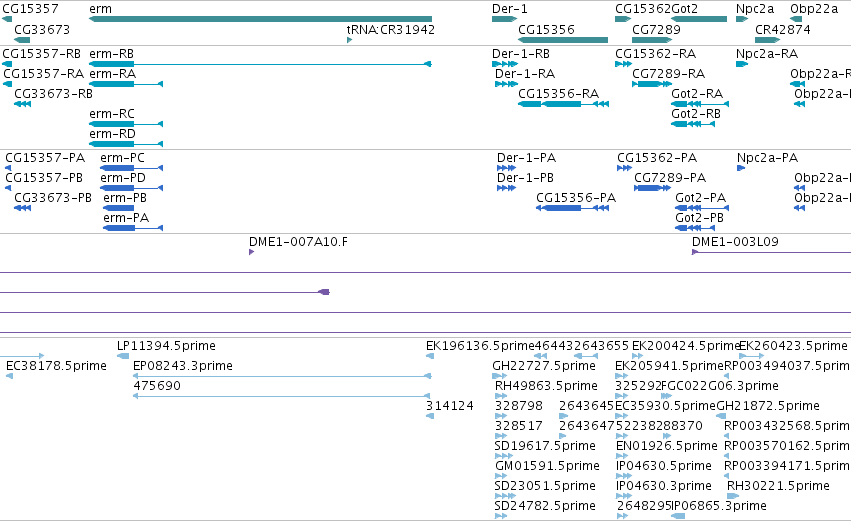Click protein CG33673-PB
851x521 pixels.
coord(53,198)
